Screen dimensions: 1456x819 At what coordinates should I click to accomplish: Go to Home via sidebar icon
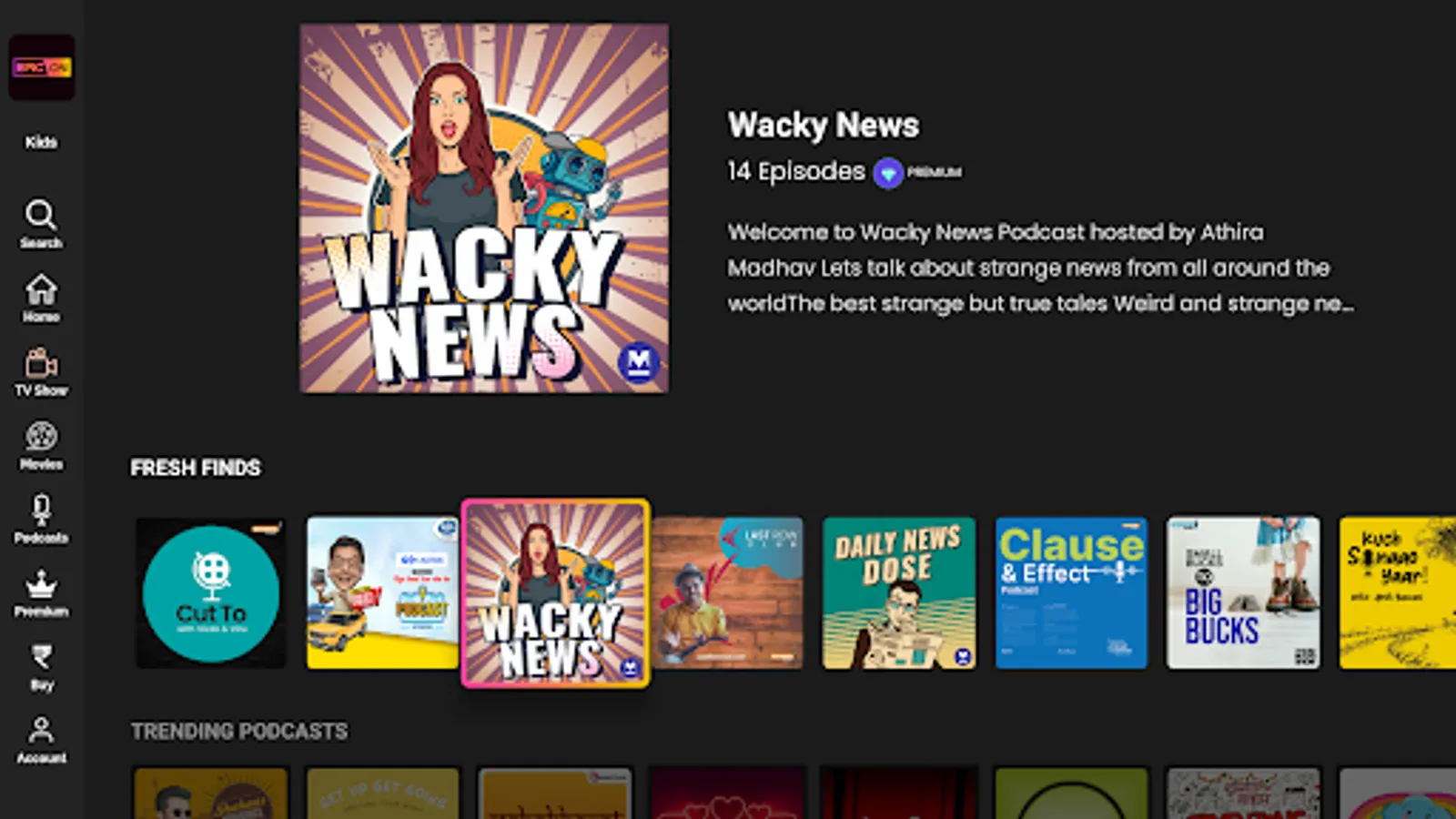(41, 290)
